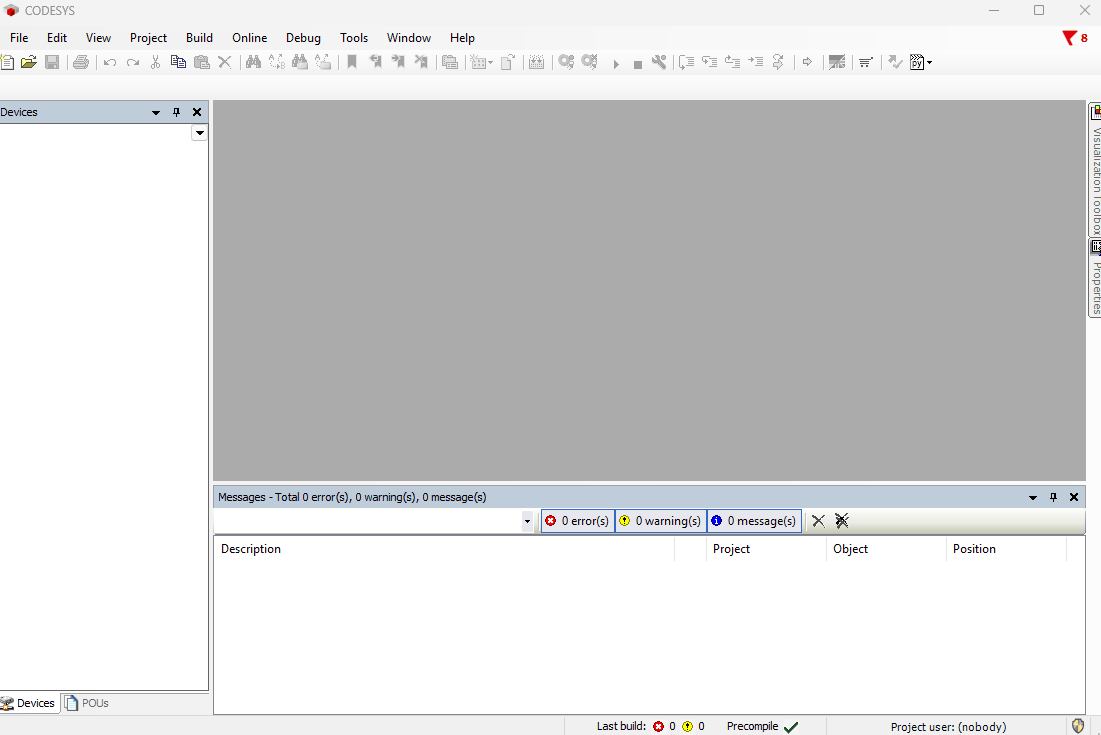Toggle the 0 error(s) filter button
Image resolution: width=1101 pixels, height=735 pixels.
(578, 521)
